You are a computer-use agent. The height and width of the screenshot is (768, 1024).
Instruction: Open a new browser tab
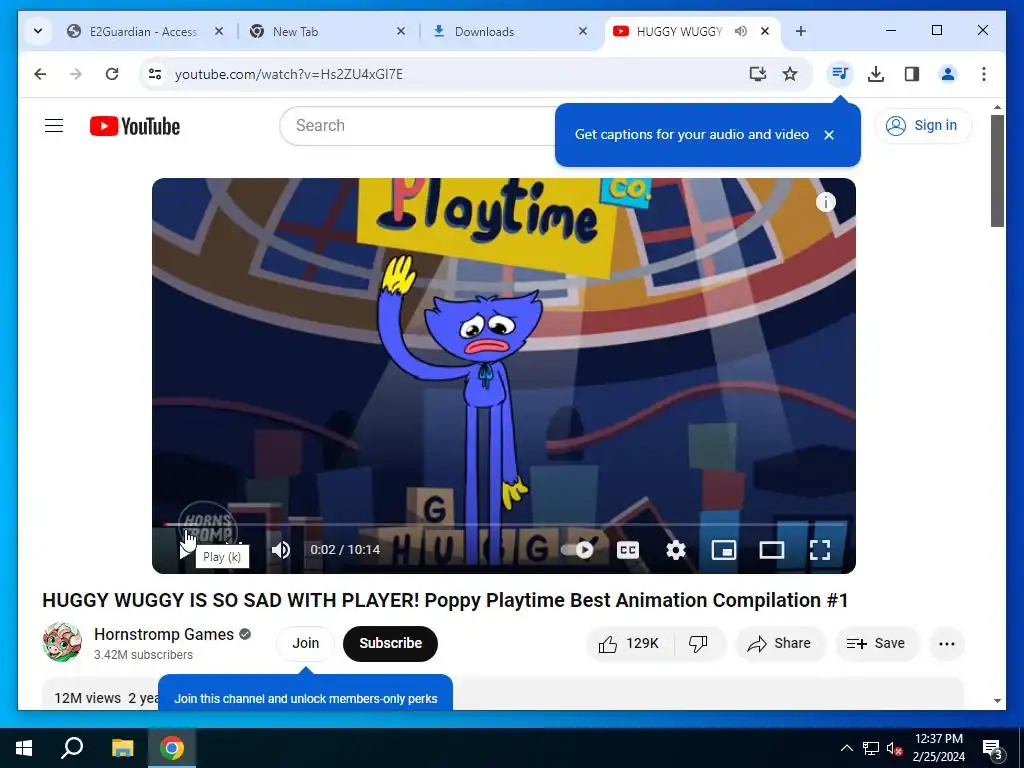(x=801, y=31)
